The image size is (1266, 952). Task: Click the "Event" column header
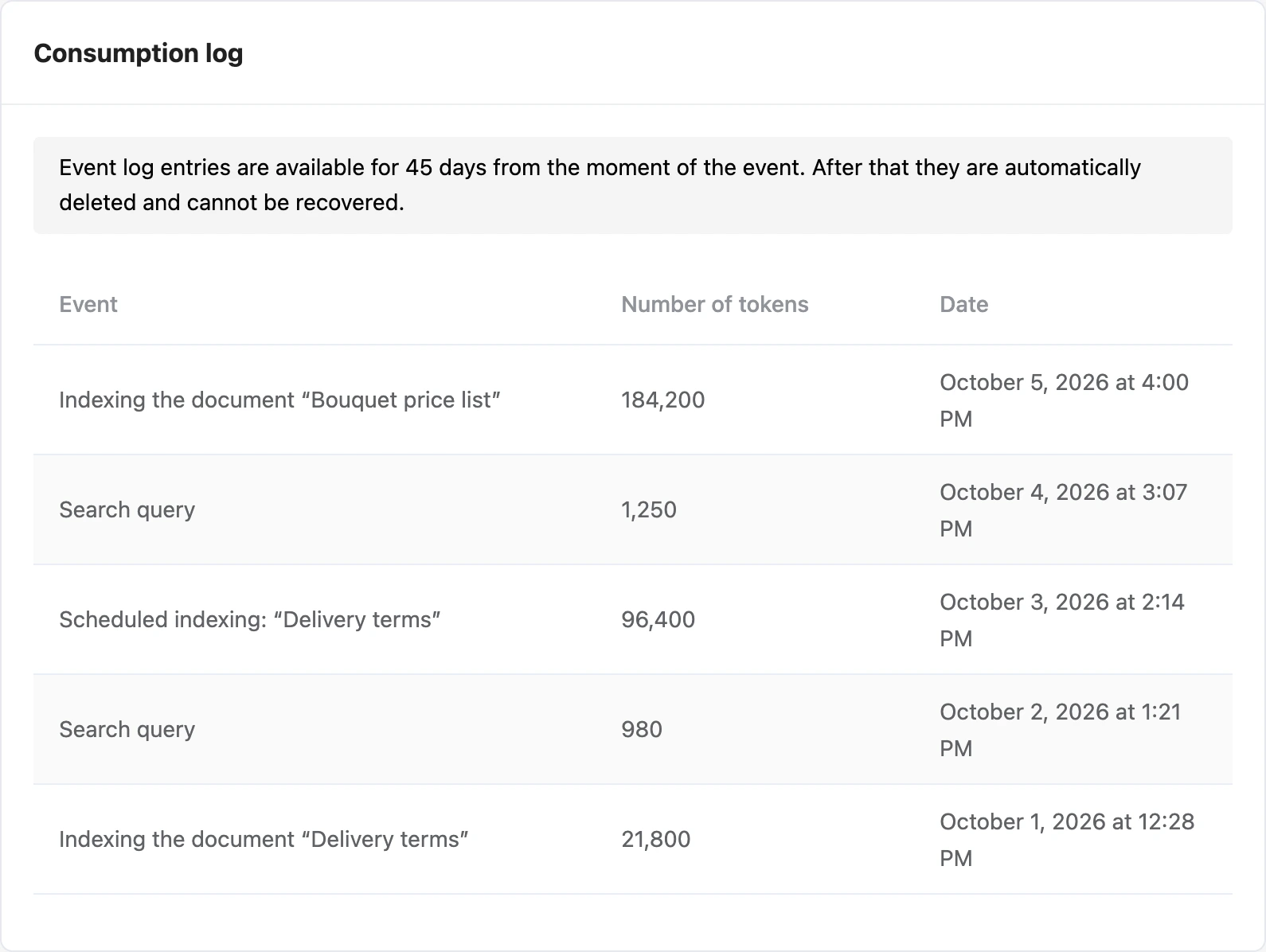pos(88,304)
